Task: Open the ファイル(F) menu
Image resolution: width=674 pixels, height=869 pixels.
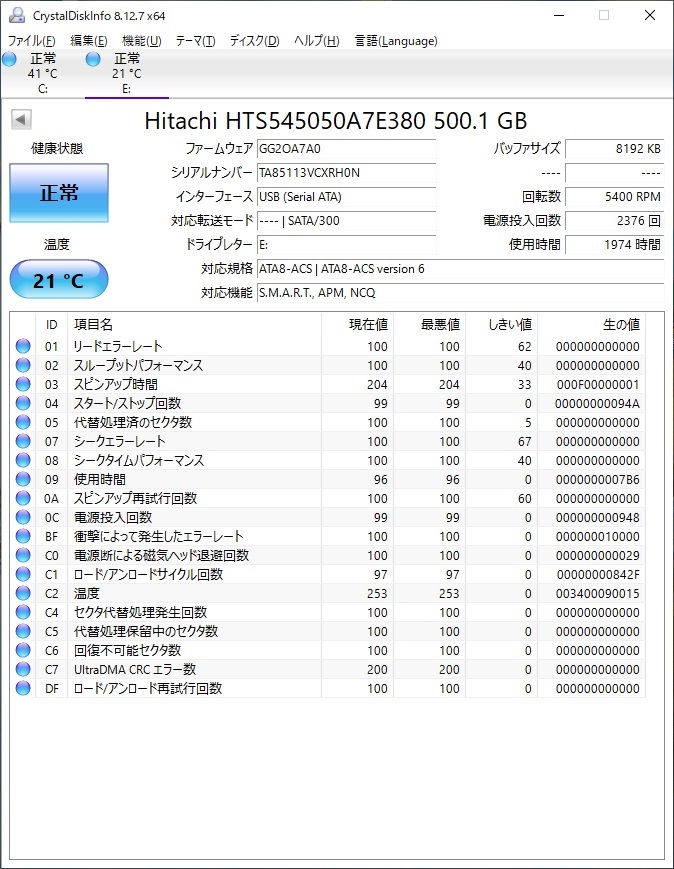Action: pos(32,41)
